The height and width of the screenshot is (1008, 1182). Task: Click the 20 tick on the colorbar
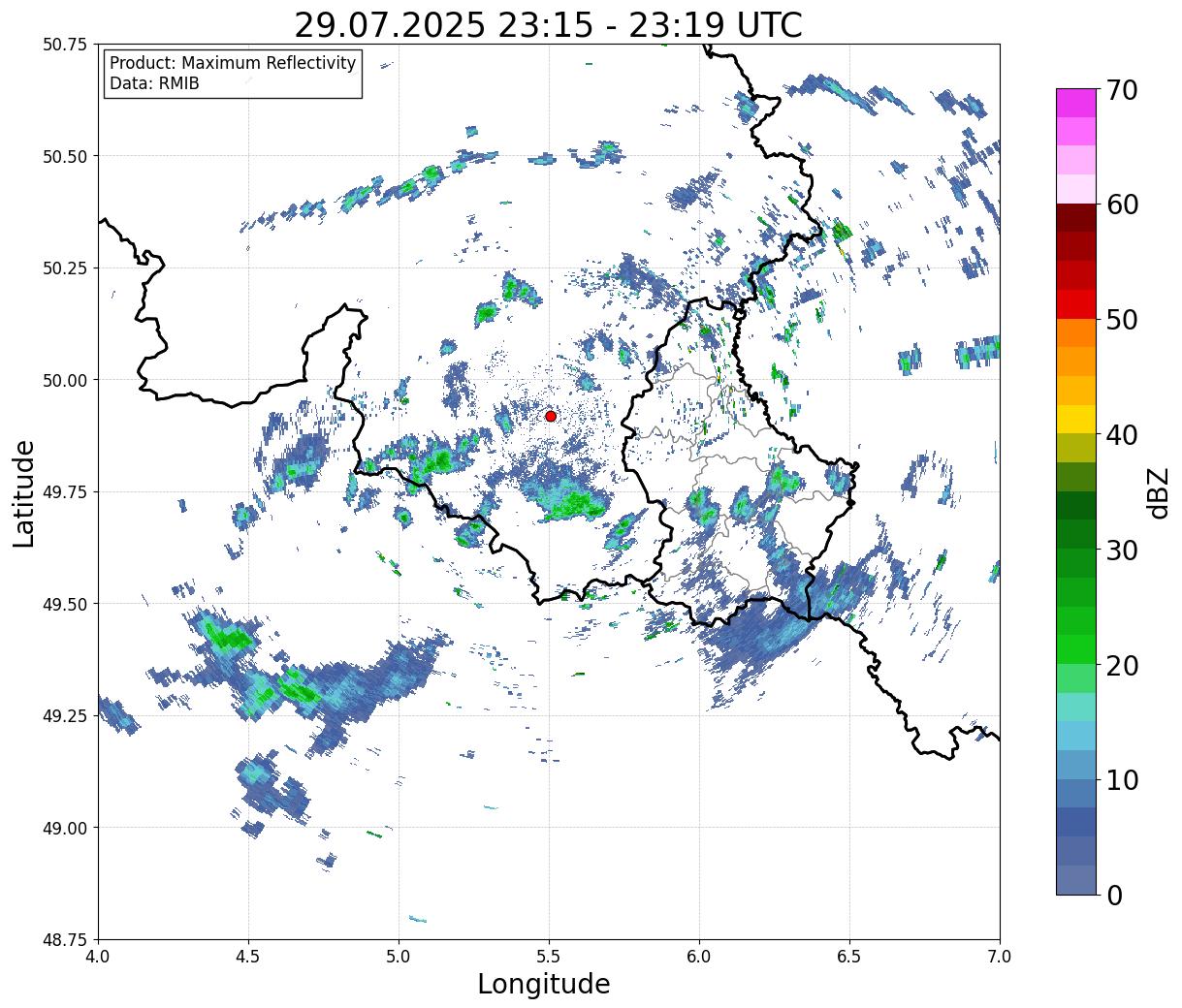pos(1121,666)
